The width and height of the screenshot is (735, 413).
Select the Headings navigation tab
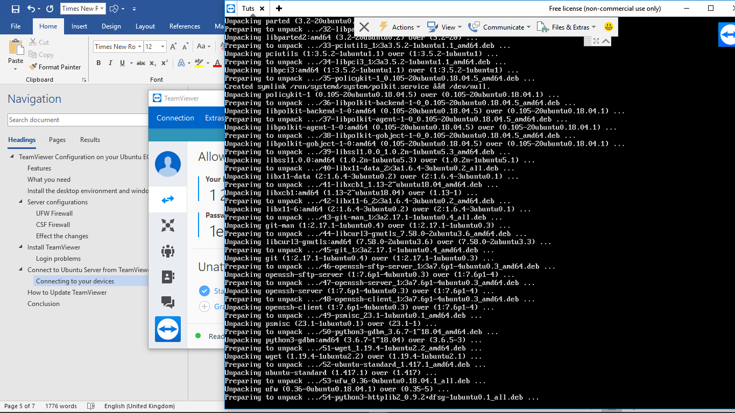pos(22,140)
